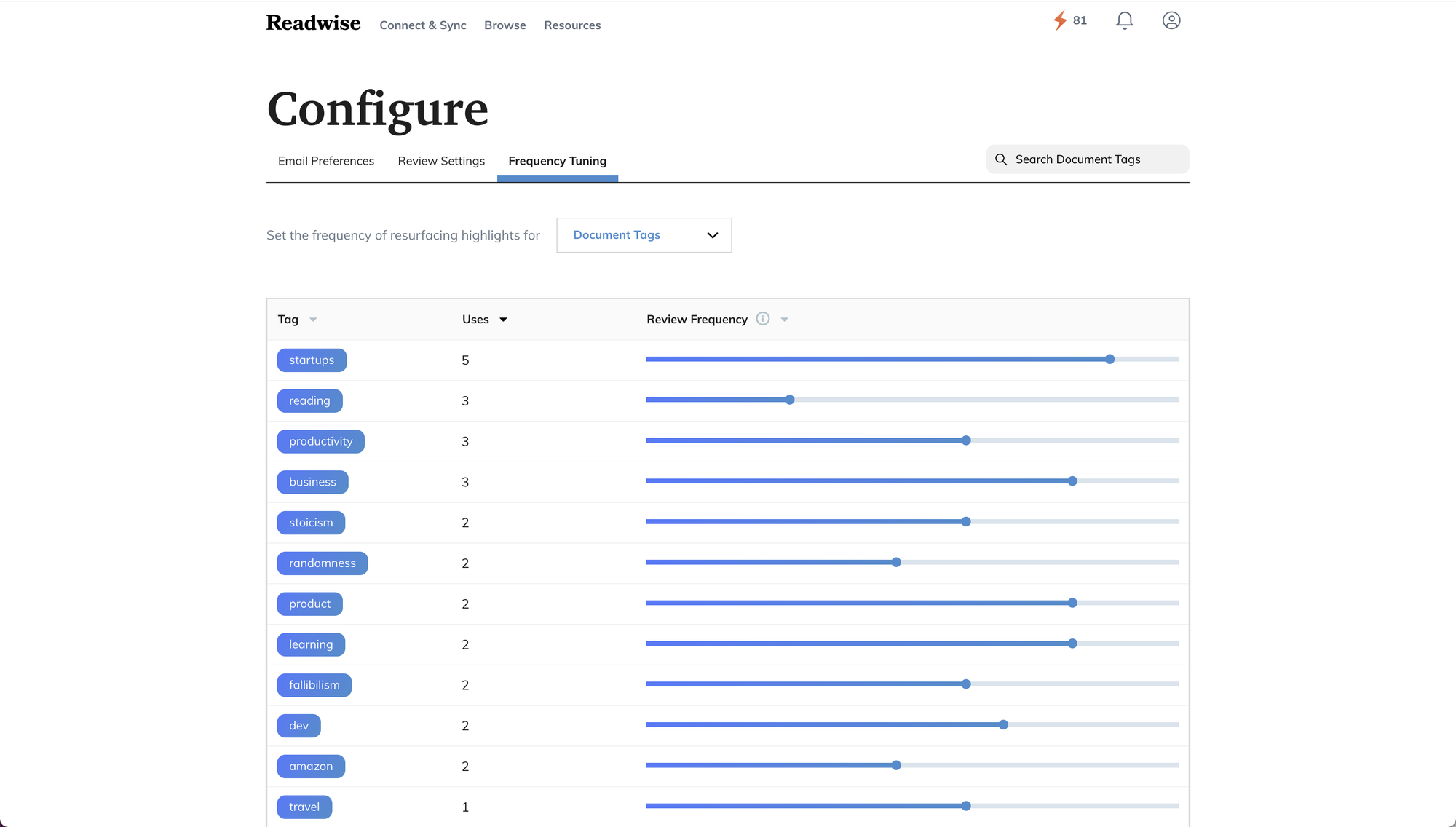Click the Review Frequency header label
The width and height of the screenshot is (1456, 827).
(697, 320)
